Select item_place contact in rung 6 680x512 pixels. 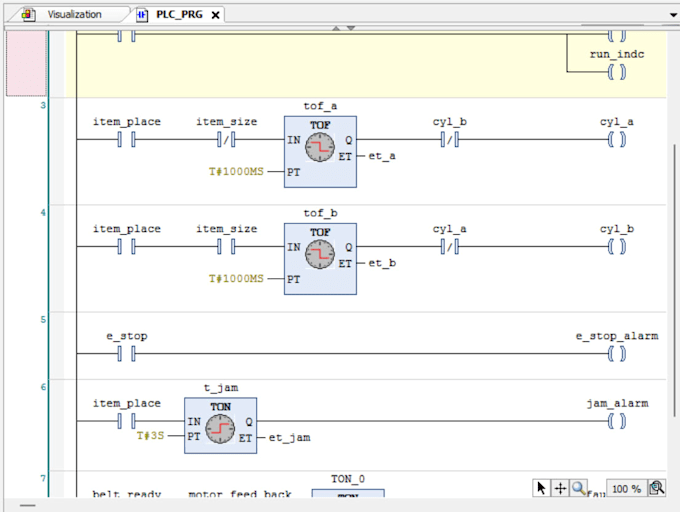pyautogui.click(x=126, y=421)
